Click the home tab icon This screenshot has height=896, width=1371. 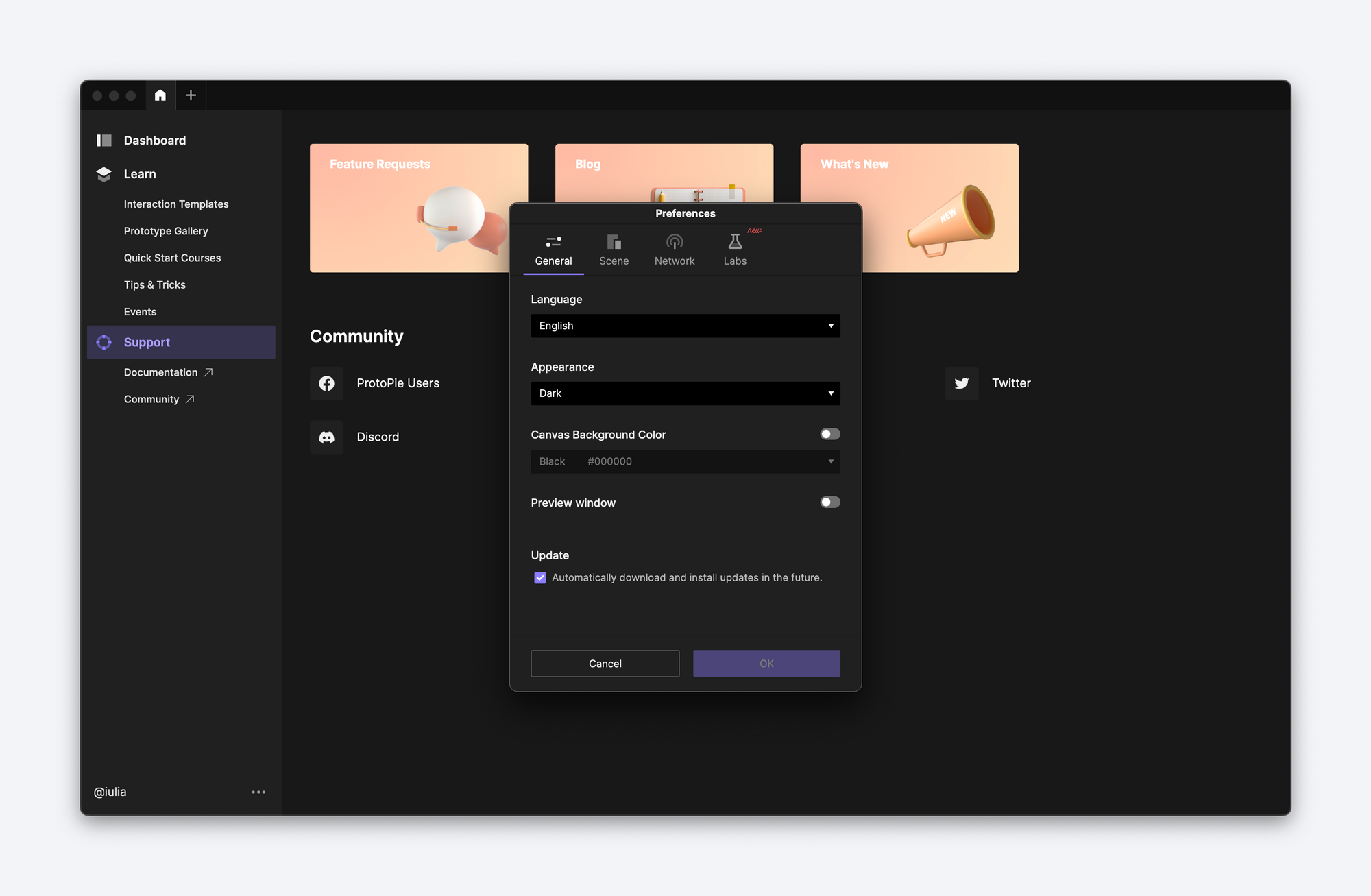pos(160,95)
